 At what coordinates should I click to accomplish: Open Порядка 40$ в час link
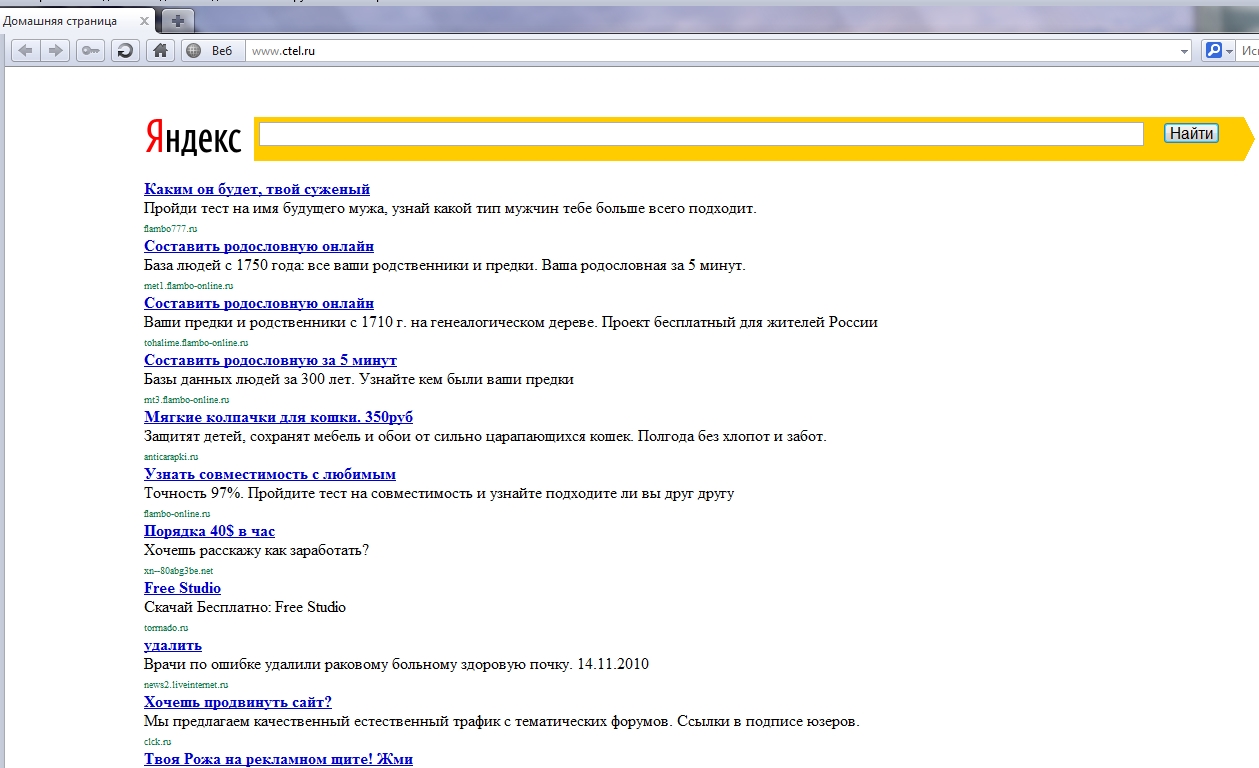209,531
